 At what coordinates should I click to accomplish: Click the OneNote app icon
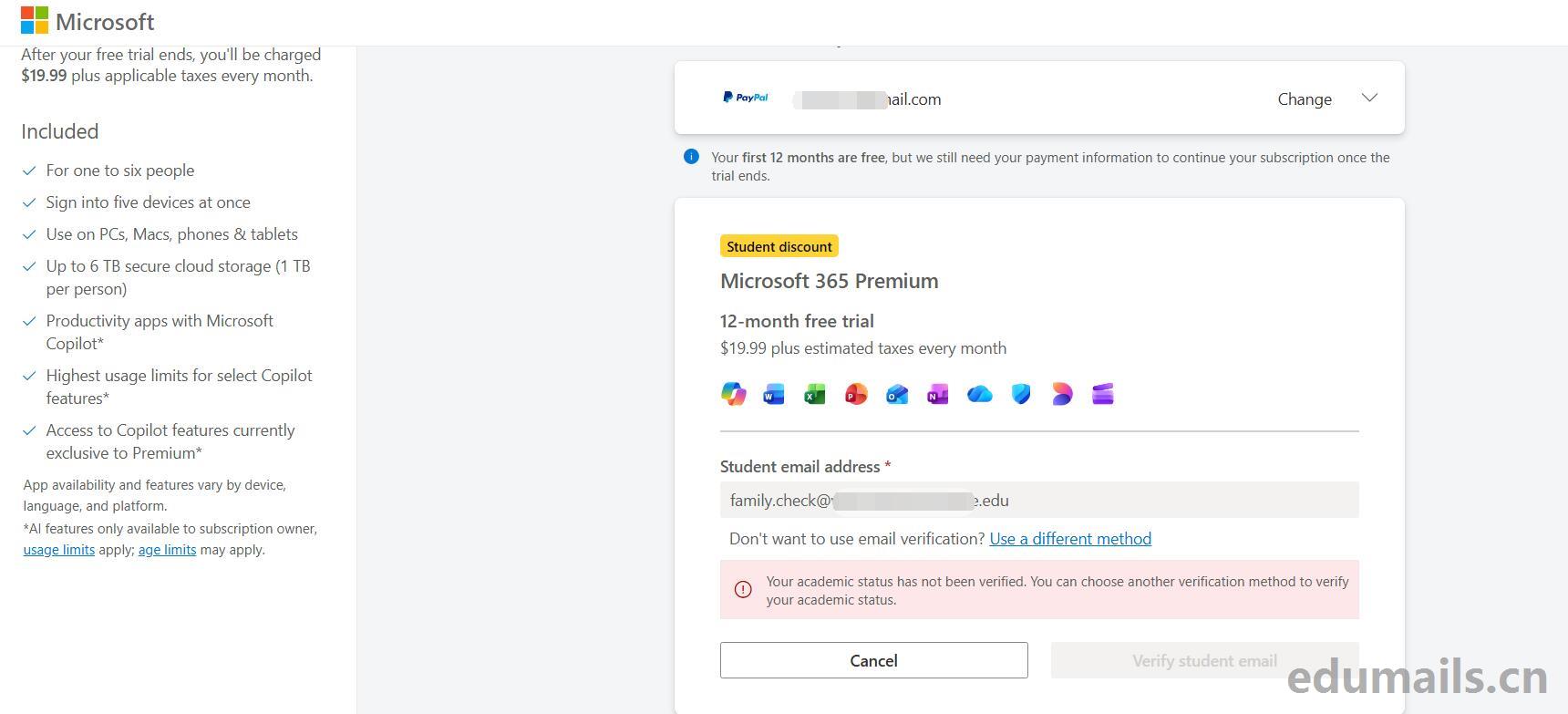click(x=938, y=394)
